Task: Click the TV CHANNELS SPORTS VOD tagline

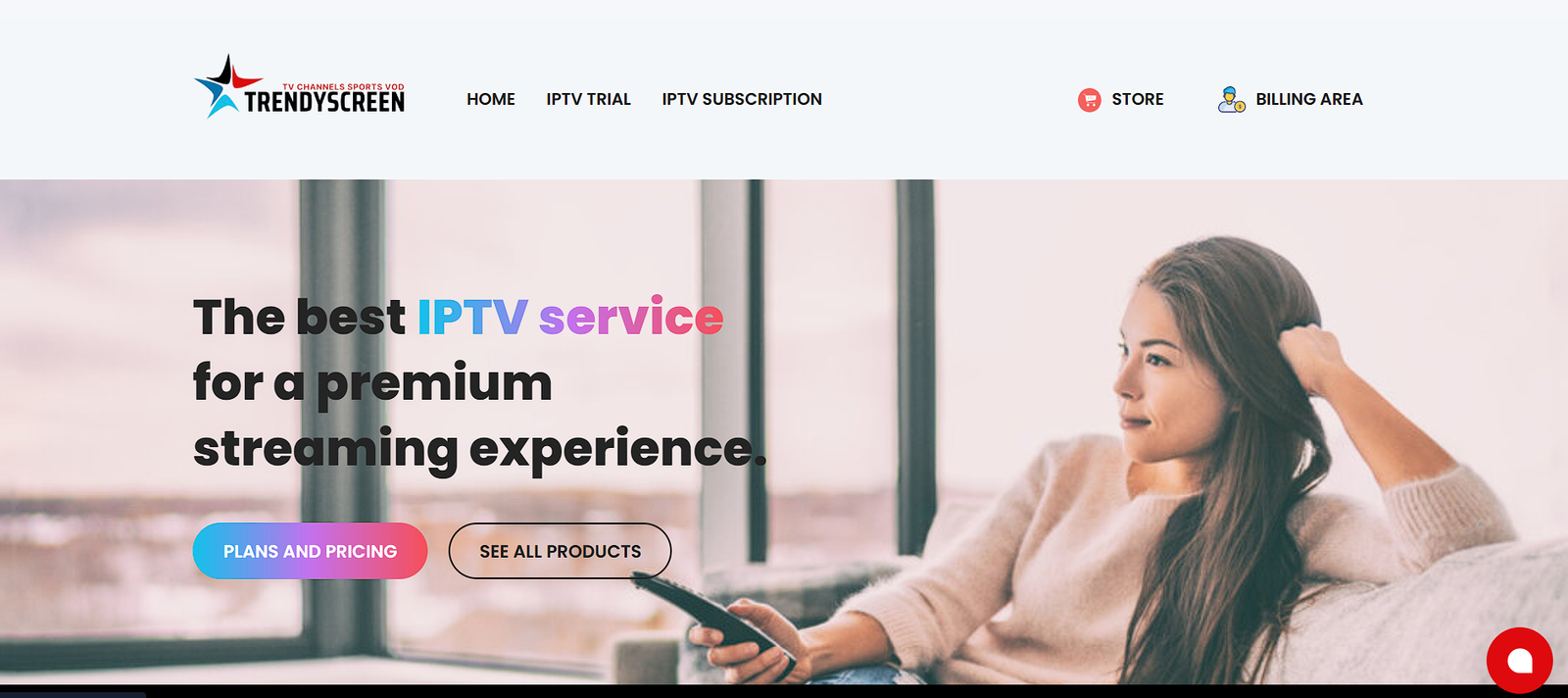Action: click(x=343, y=87)
